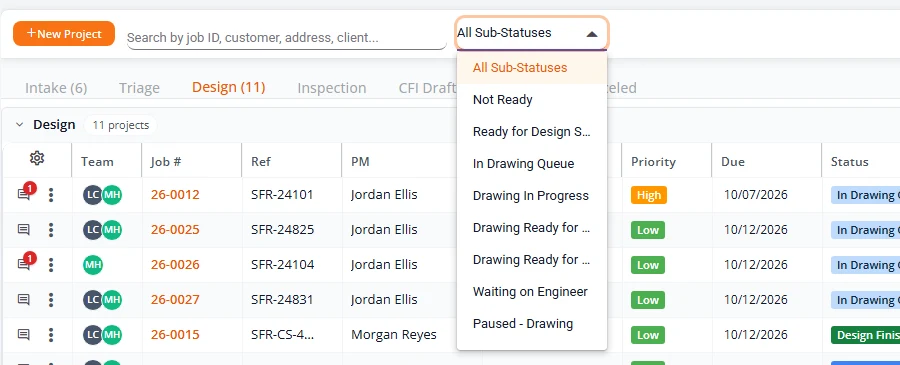Switch to Intake (6) tab
This screenshot has height=365, width=900.
tap(56, 88)
